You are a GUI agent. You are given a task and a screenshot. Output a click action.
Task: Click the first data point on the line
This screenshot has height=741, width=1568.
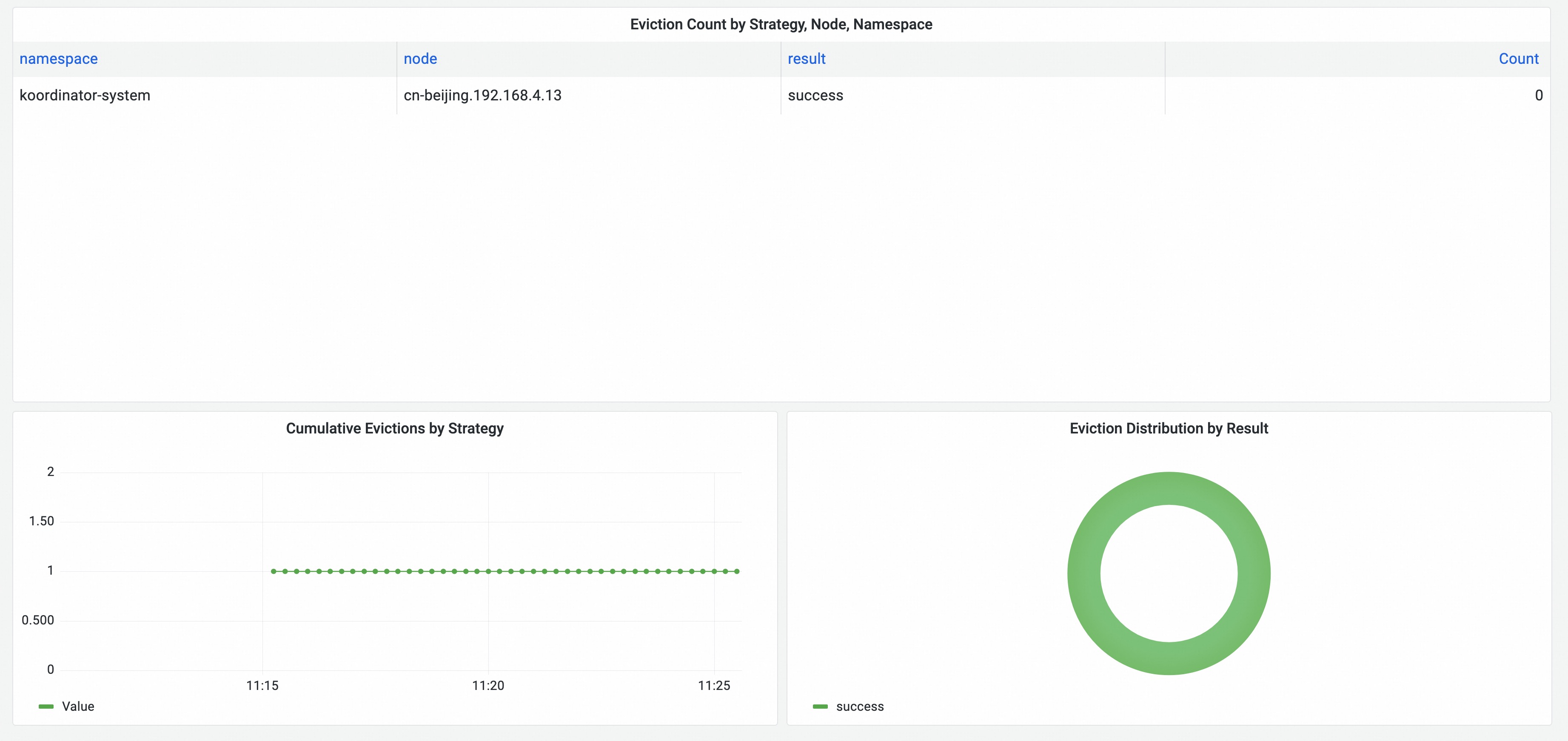(273, 571)
